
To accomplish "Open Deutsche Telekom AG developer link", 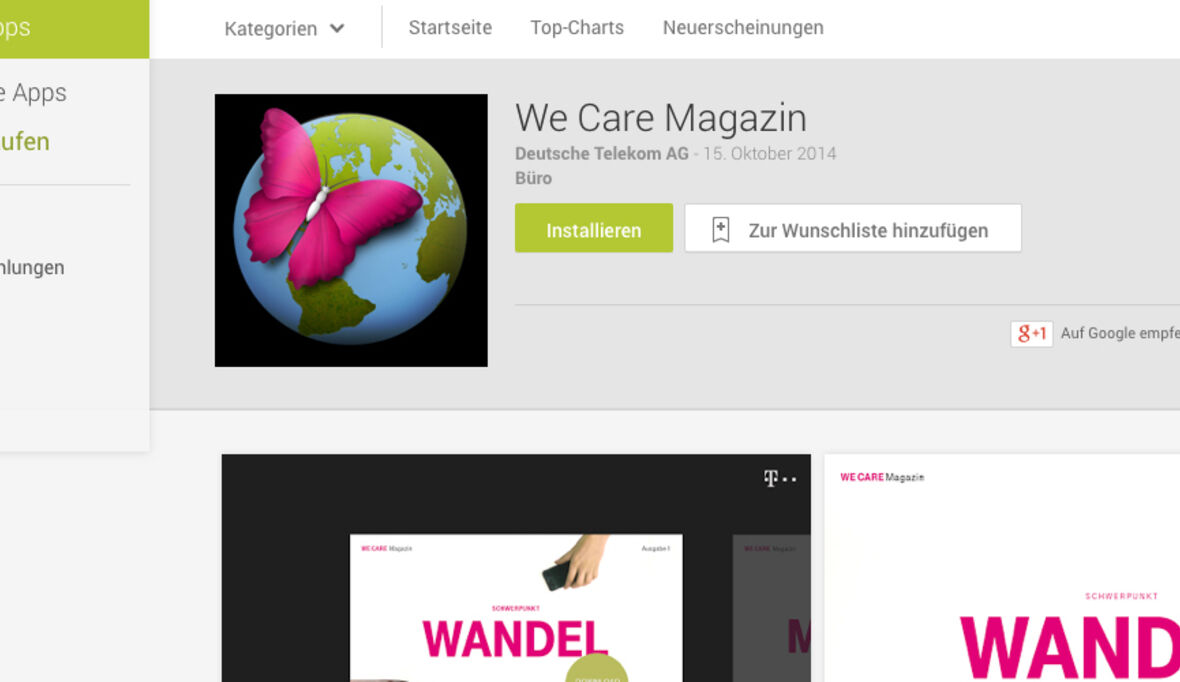I will point(601,154).
